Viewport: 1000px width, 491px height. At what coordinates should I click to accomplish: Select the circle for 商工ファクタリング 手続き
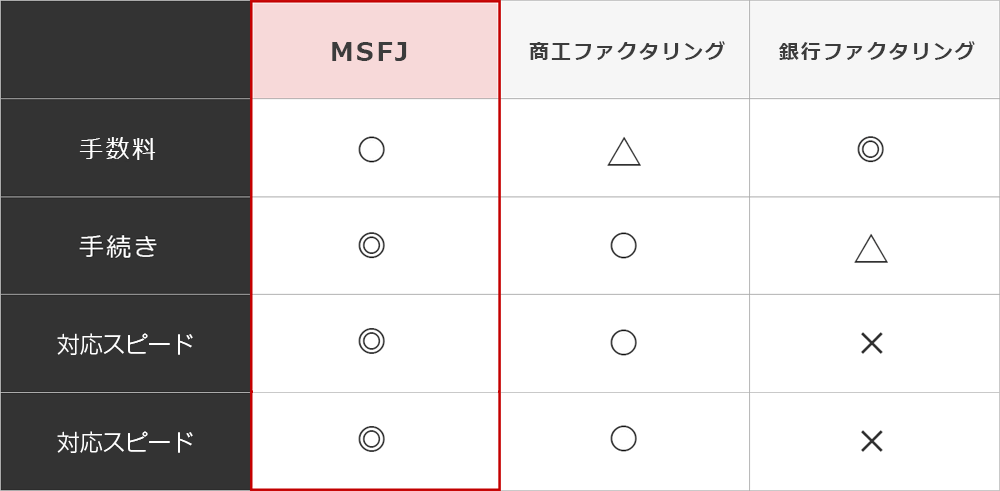pyautogui.click(x=623, y=245)
